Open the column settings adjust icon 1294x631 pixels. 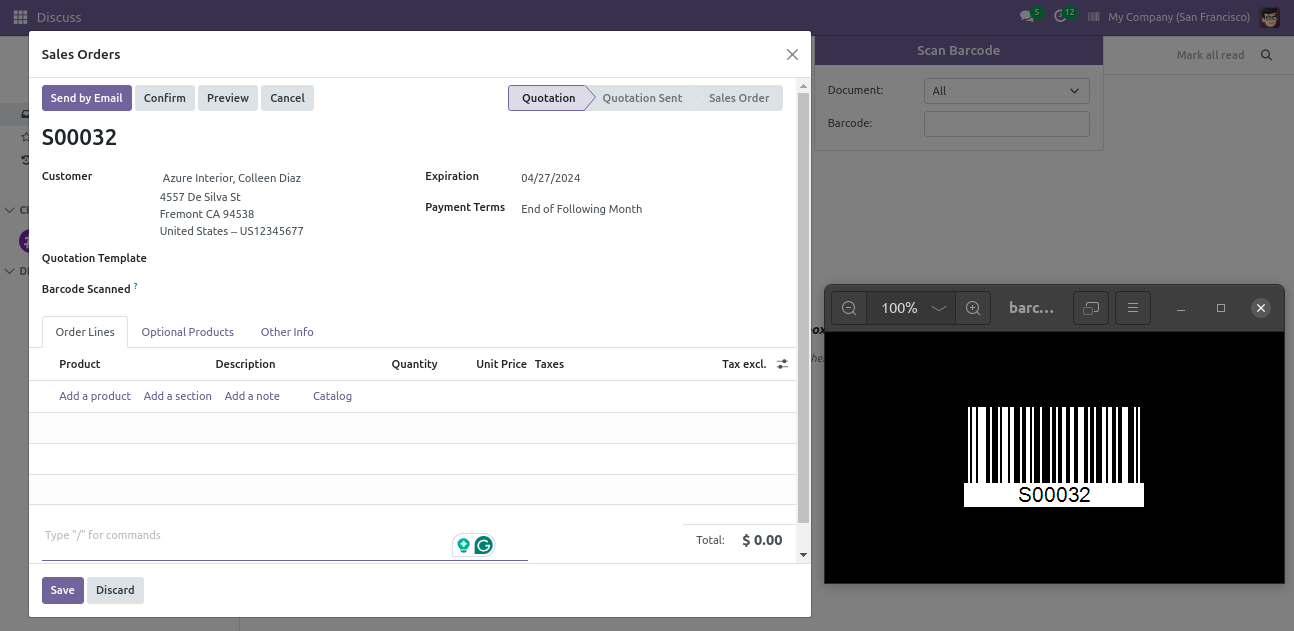coord(782,364)
